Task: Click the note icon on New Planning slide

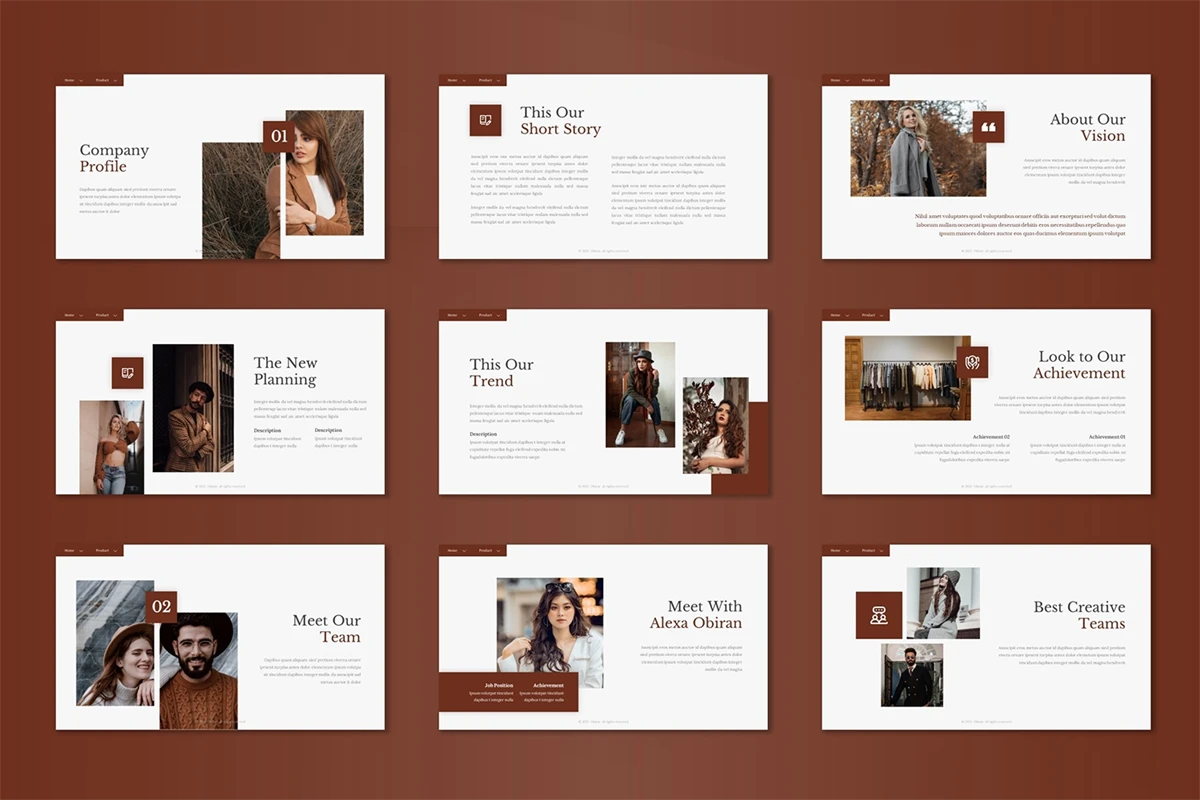Action: 127,373
